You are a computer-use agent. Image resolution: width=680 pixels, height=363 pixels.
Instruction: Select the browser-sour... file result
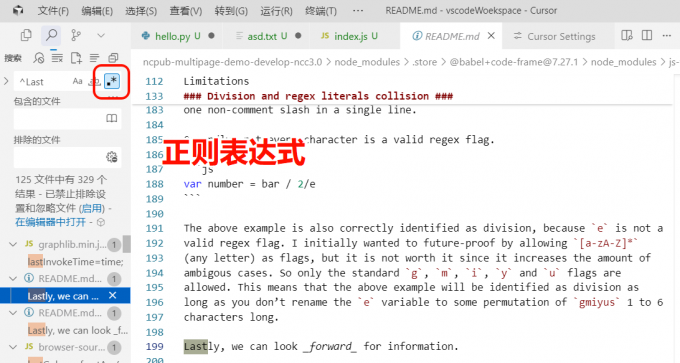pyautogui.click(x=65, y=347)
